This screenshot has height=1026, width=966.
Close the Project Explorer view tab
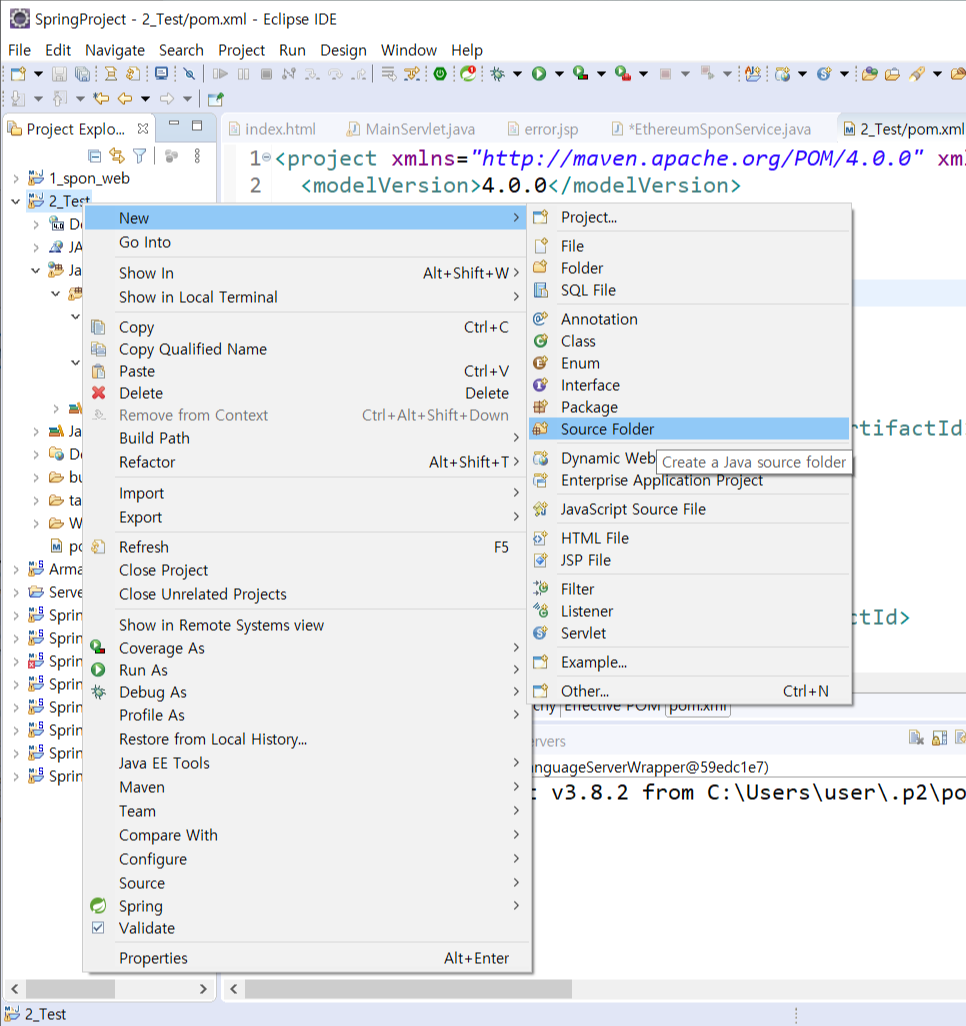[143, 129]
